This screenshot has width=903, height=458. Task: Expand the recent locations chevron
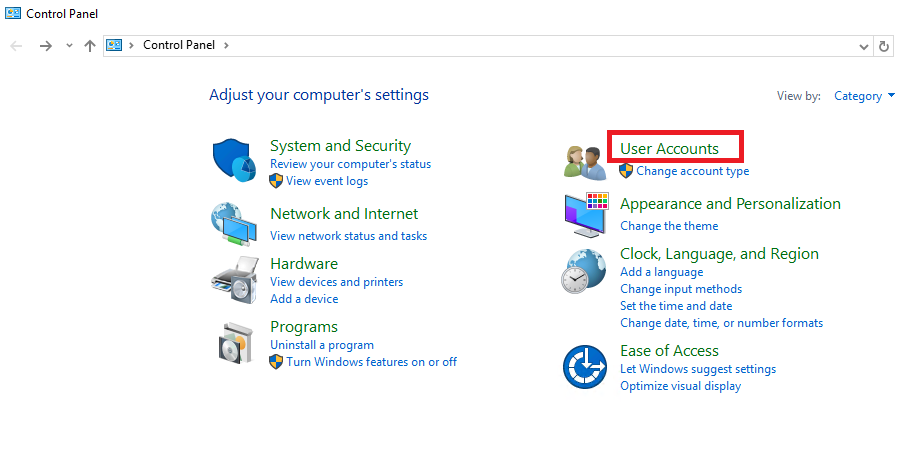[69, 46]
